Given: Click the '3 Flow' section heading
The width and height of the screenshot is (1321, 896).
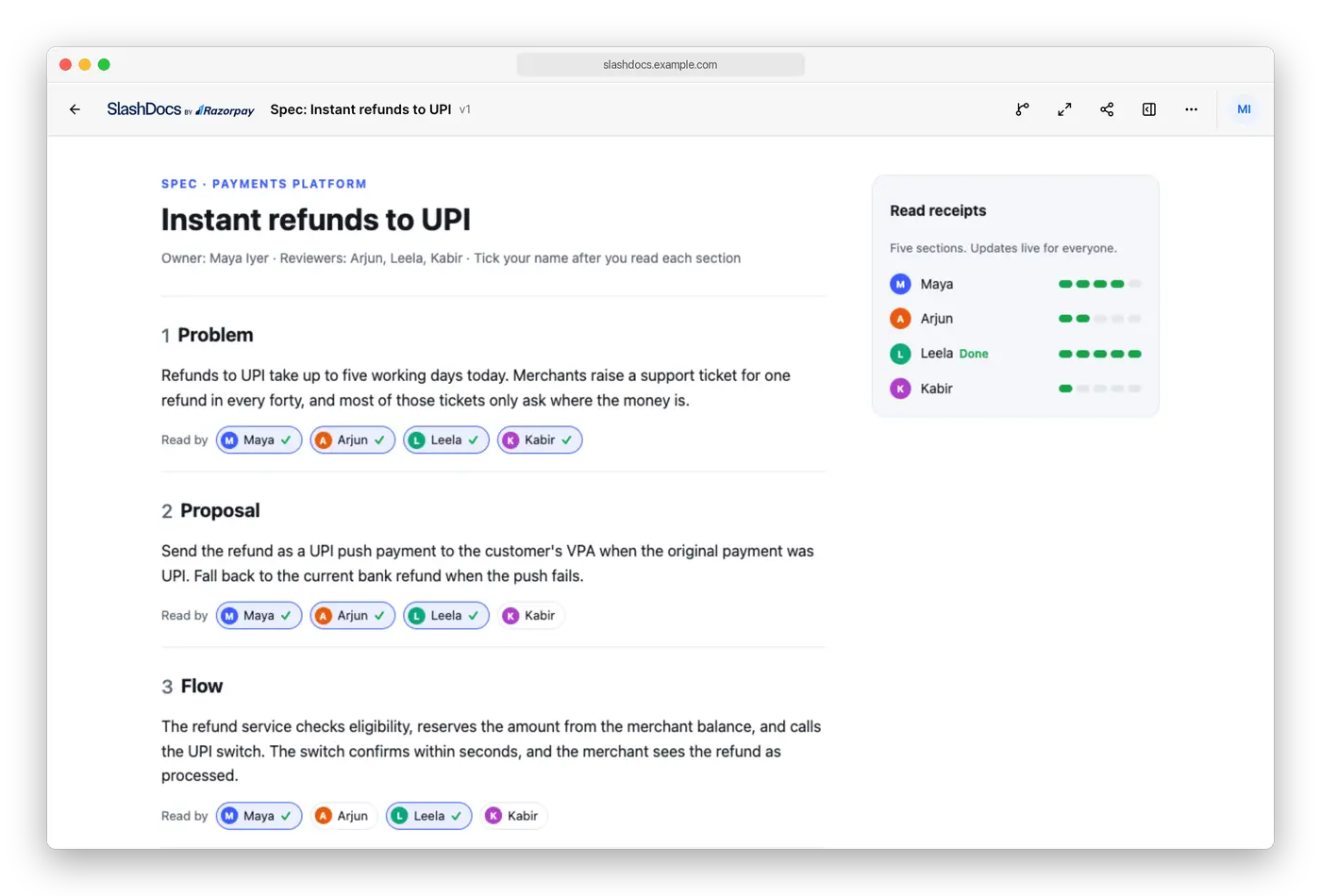Looking at the screenshot, I should (192, 686).
